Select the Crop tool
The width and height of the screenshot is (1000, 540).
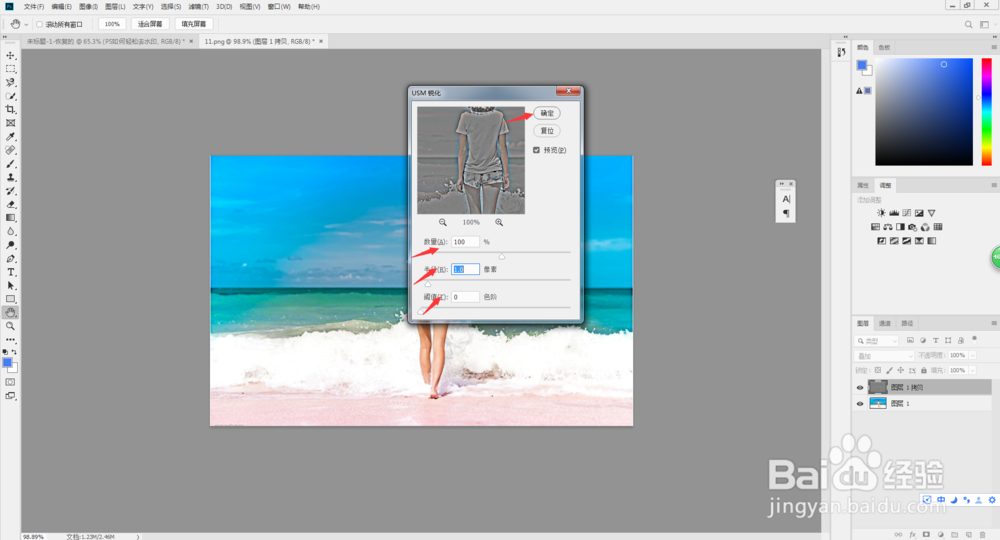[x=10, y=110]
